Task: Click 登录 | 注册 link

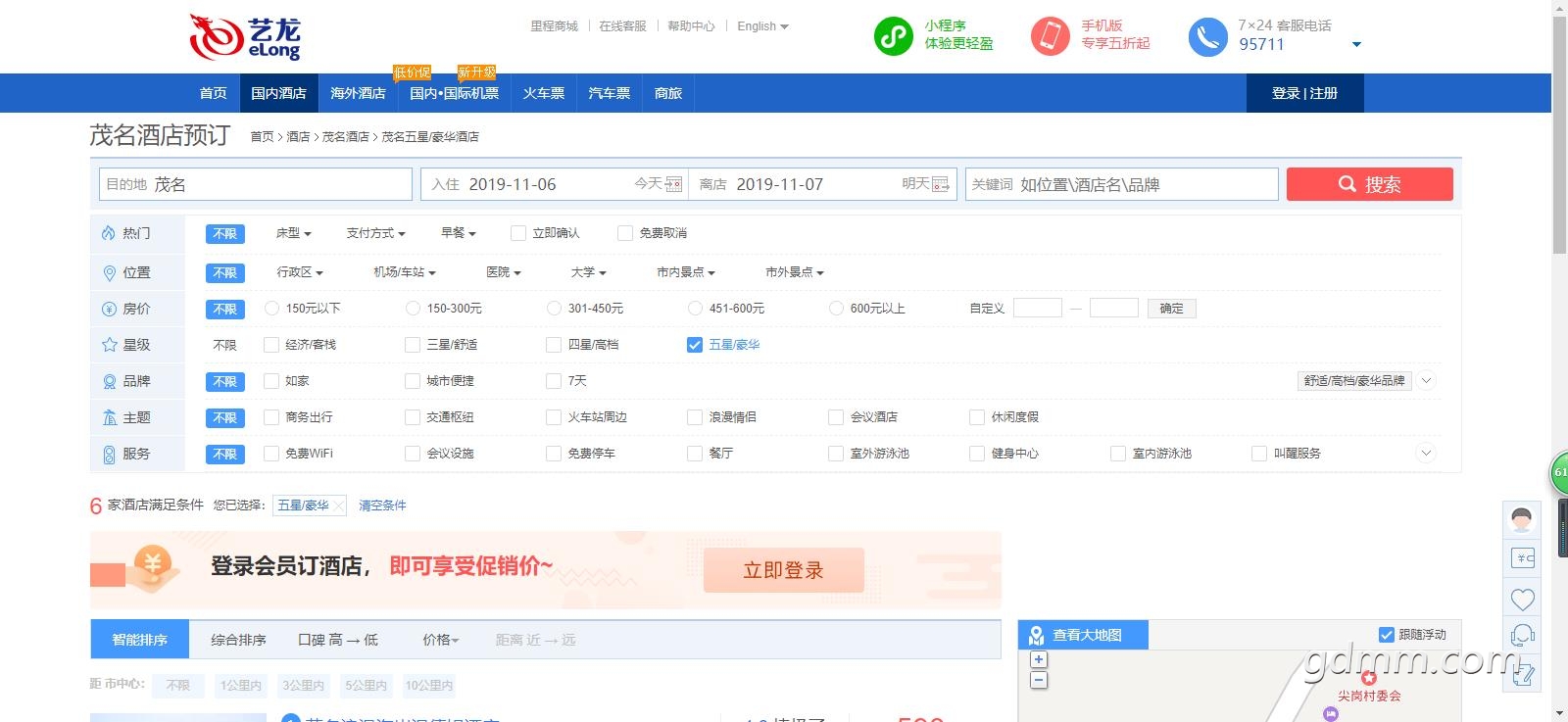Action: click(1304, 93)
